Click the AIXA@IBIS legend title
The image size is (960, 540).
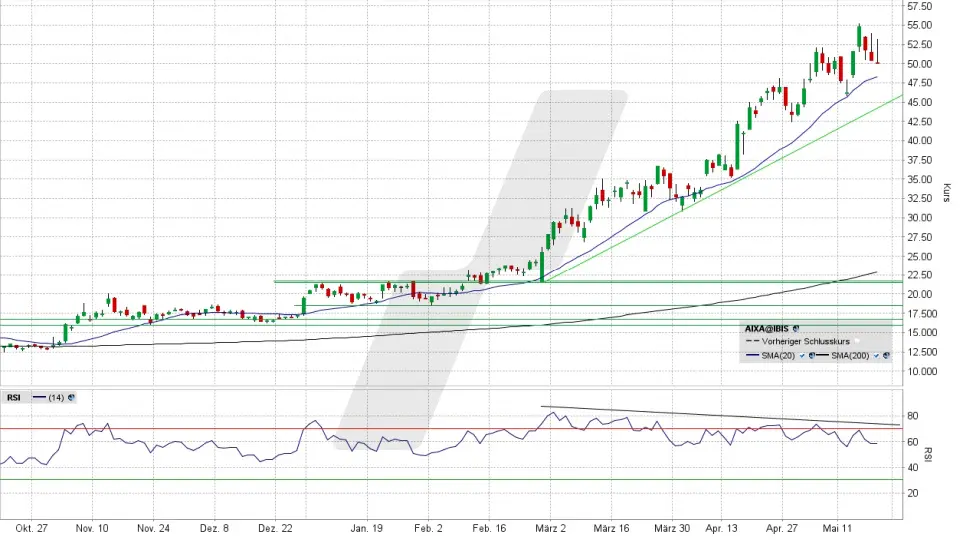[767, 329]
